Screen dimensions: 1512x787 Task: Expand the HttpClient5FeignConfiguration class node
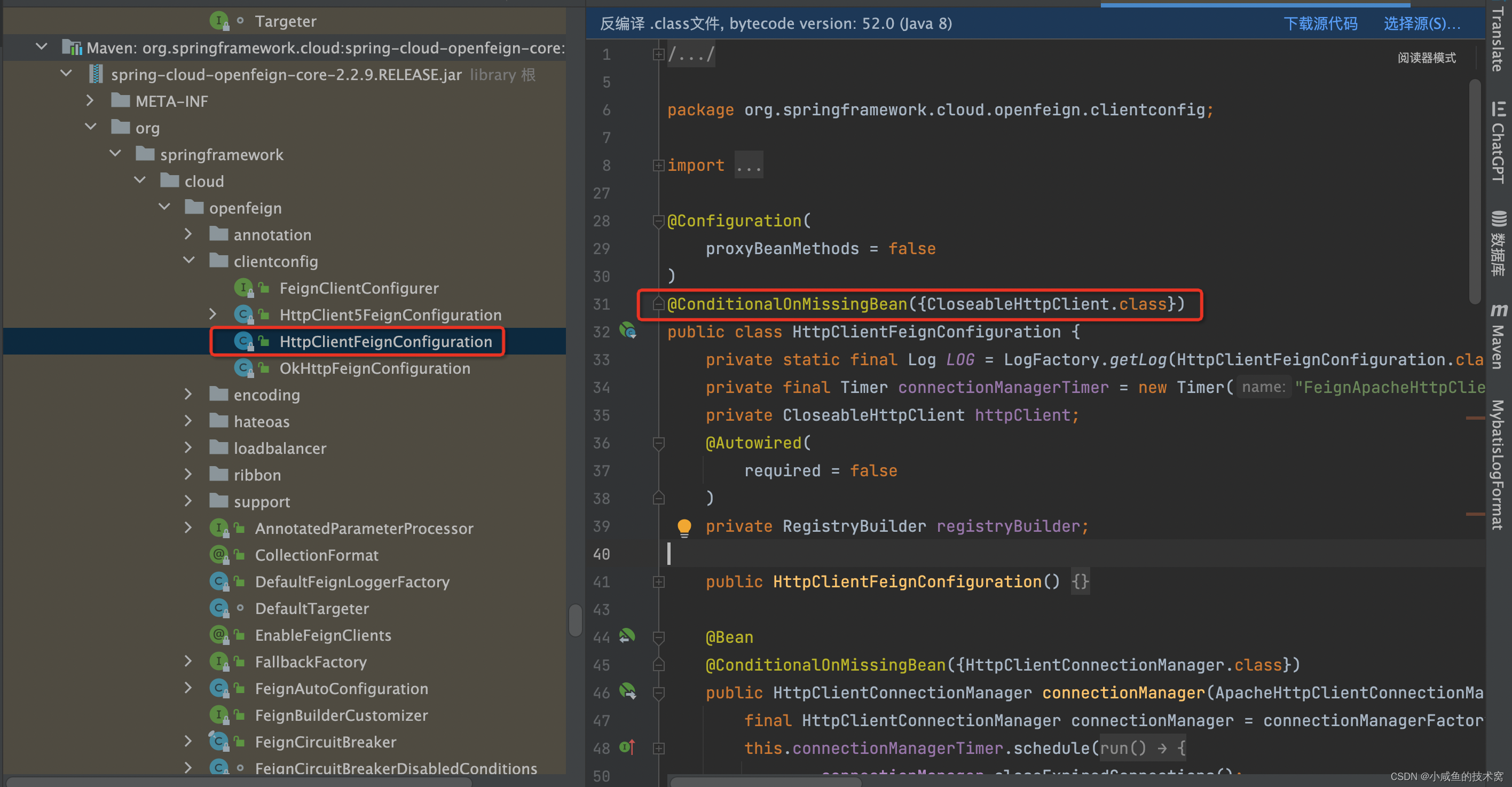click(213, 314)
